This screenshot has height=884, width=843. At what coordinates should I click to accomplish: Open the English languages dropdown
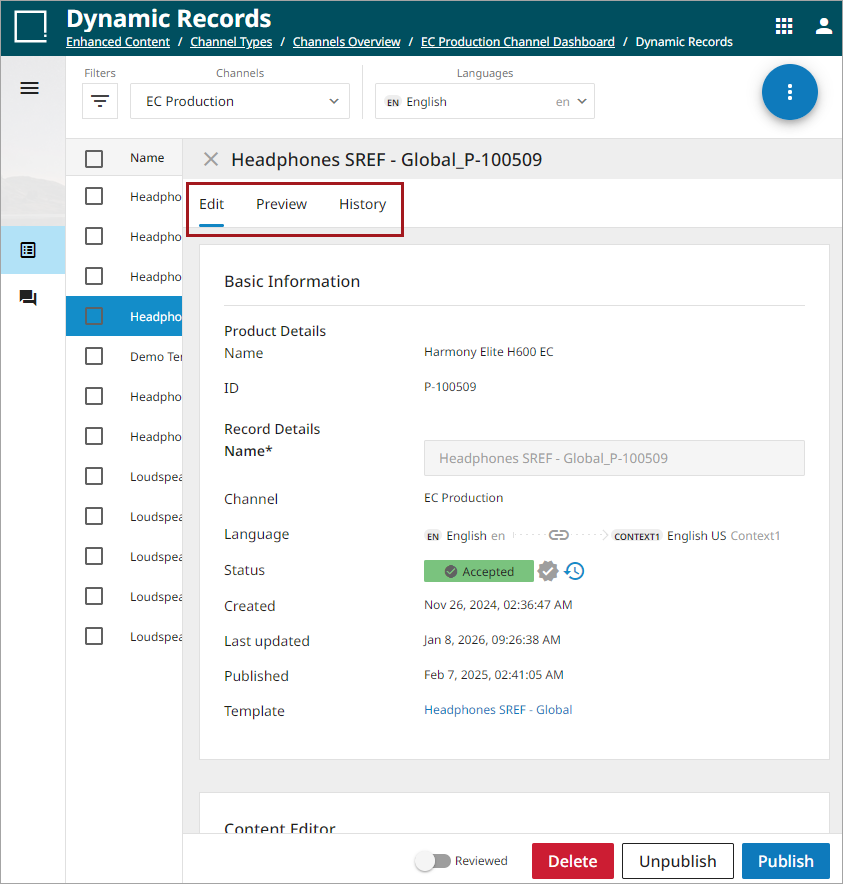[485, 101]
